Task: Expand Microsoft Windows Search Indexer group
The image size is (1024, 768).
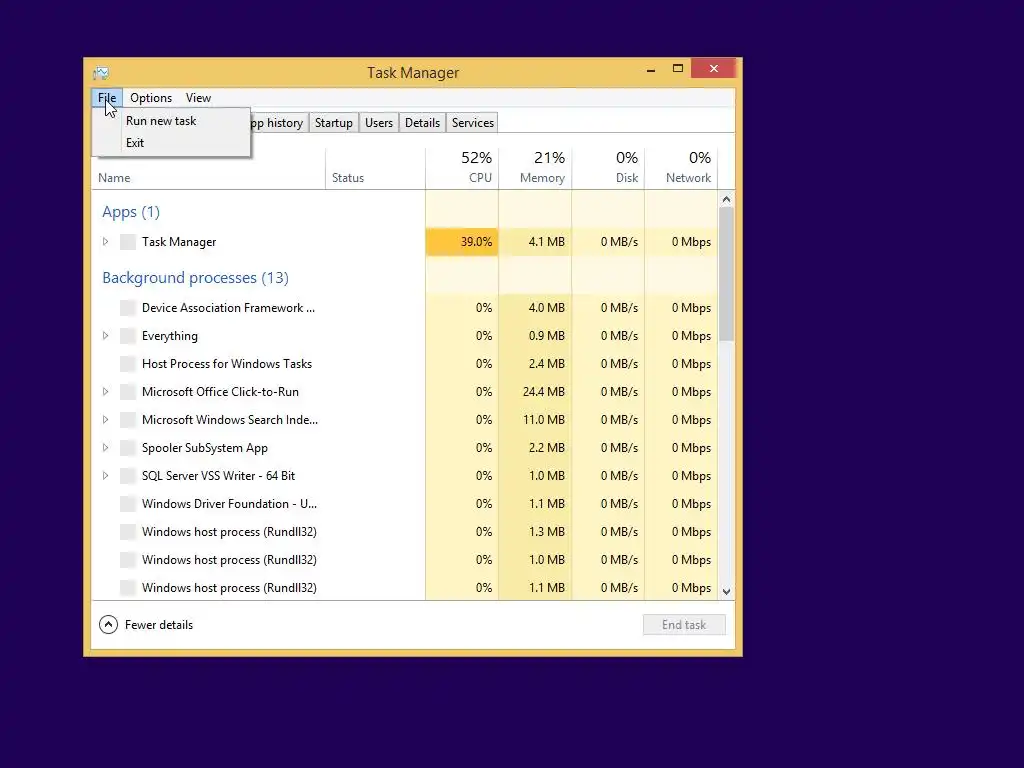Action: 105,420
